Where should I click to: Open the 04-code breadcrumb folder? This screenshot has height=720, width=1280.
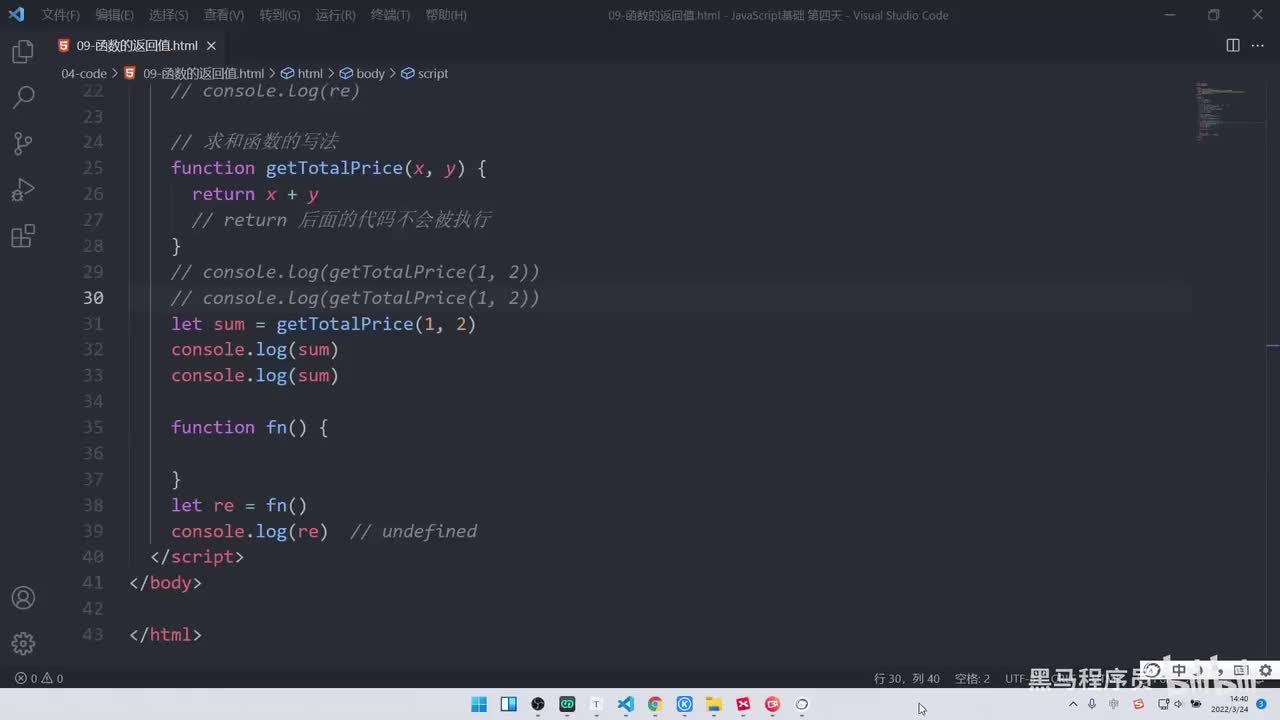[x=84, y=73]
